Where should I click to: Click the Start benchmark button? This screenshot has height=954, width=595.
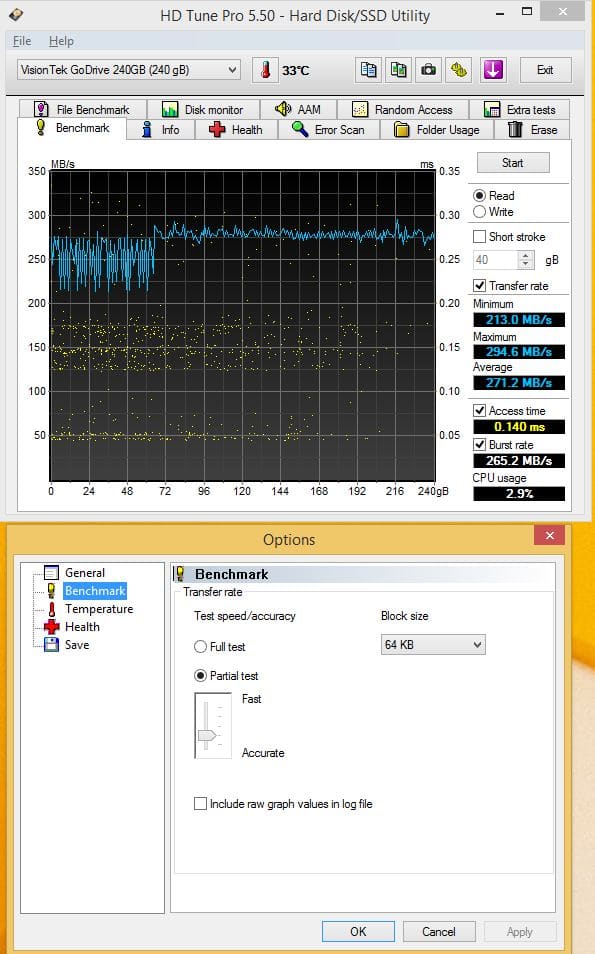pos(513,163)
